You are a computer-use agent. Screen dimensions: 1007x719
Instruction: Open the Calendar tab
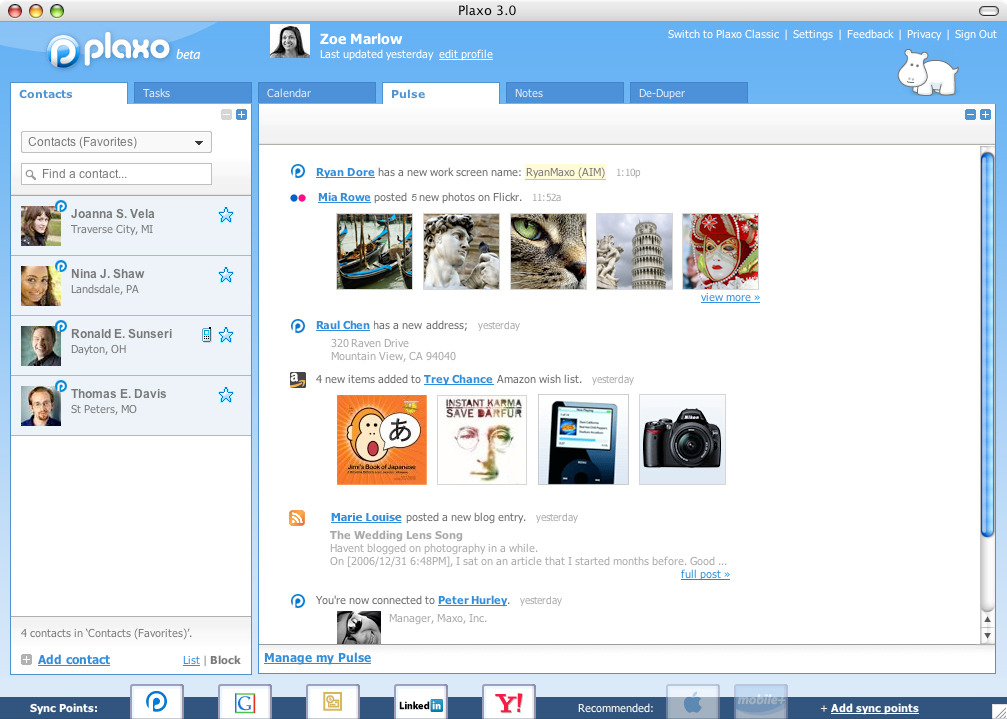317,93
